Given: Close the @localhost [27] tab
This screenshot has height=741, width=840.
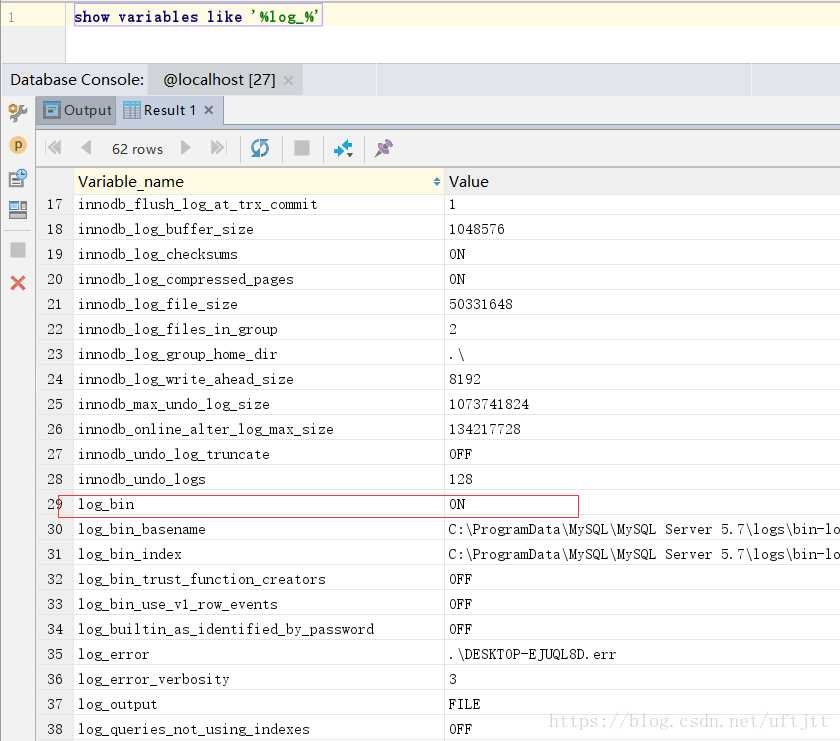Looking at the screenshot, I should [288, 81].
